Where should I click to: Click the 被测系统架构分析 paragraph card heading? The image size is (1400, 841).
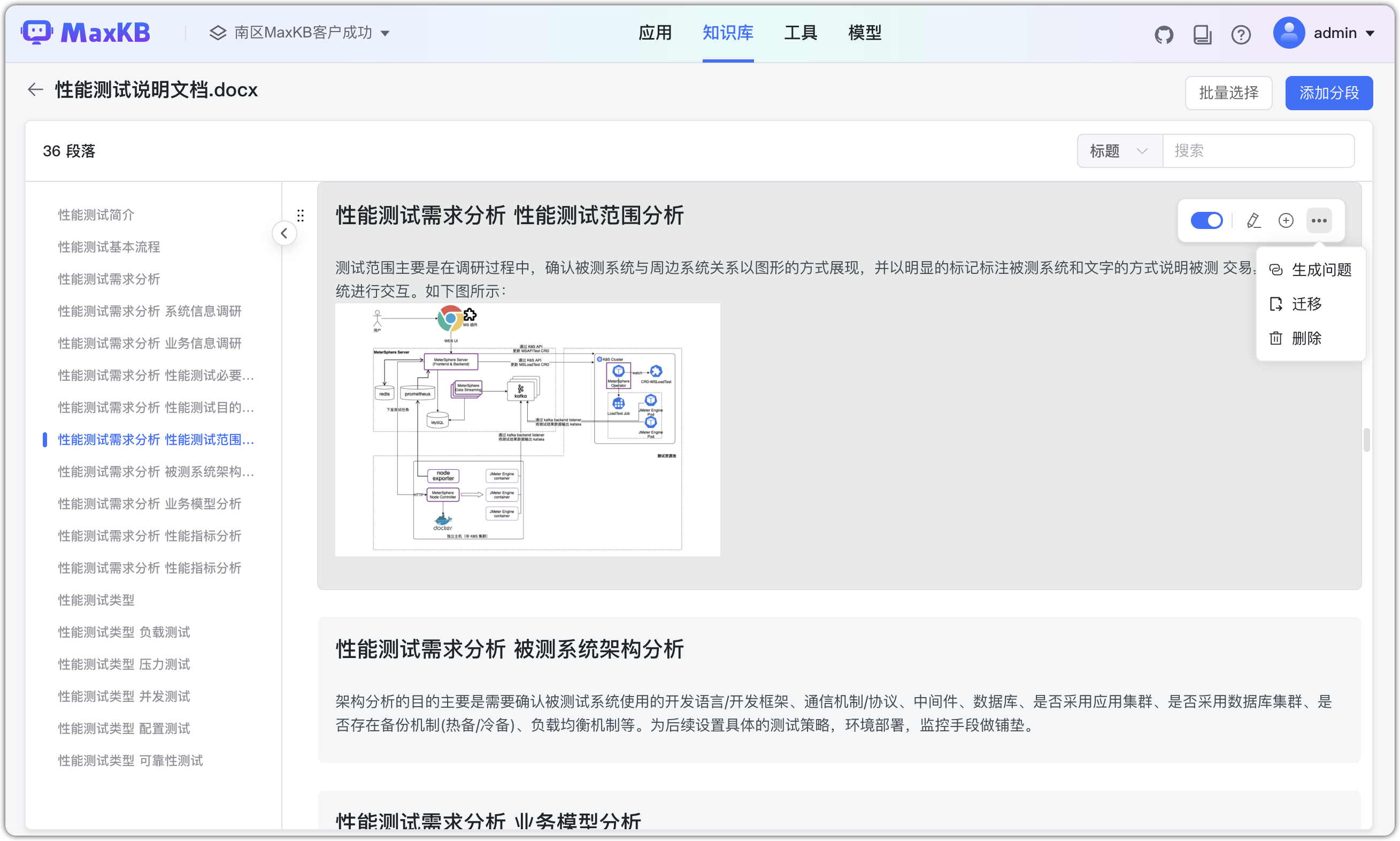[510, 649]
